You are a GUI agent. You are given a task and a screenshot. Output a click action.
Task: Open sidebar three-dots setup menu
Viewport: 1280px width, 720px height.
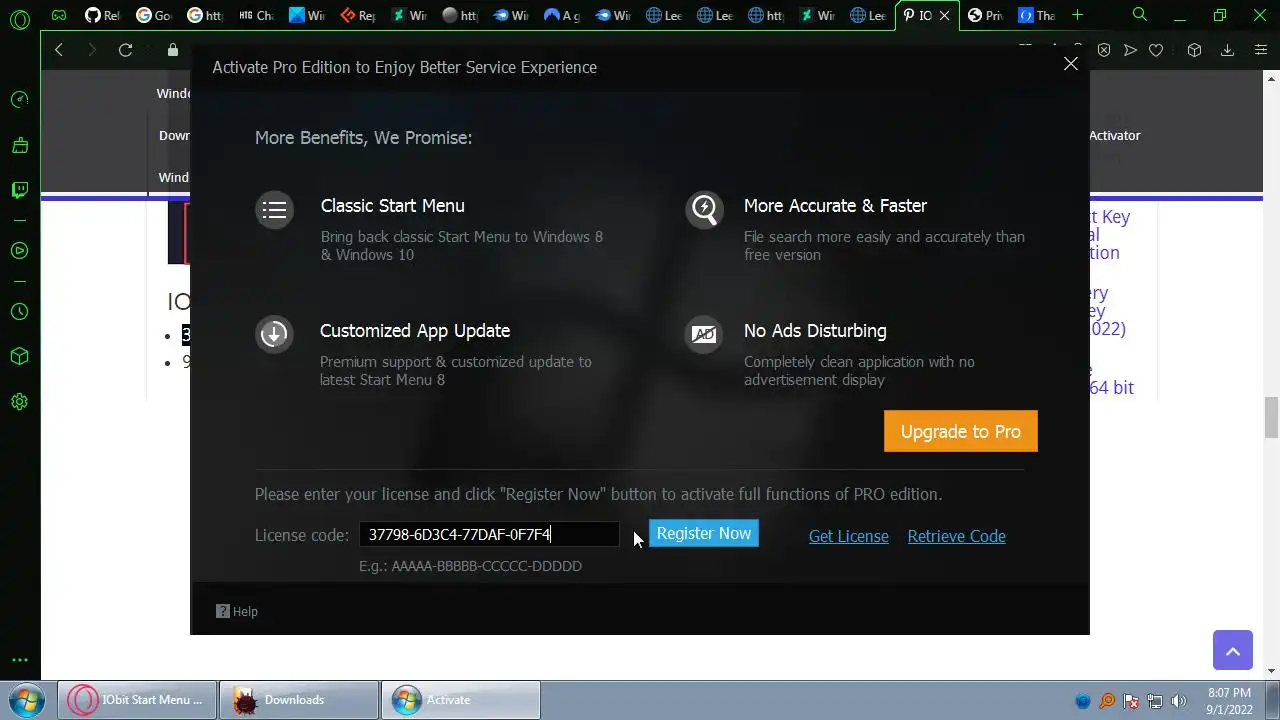pos(19,660)
